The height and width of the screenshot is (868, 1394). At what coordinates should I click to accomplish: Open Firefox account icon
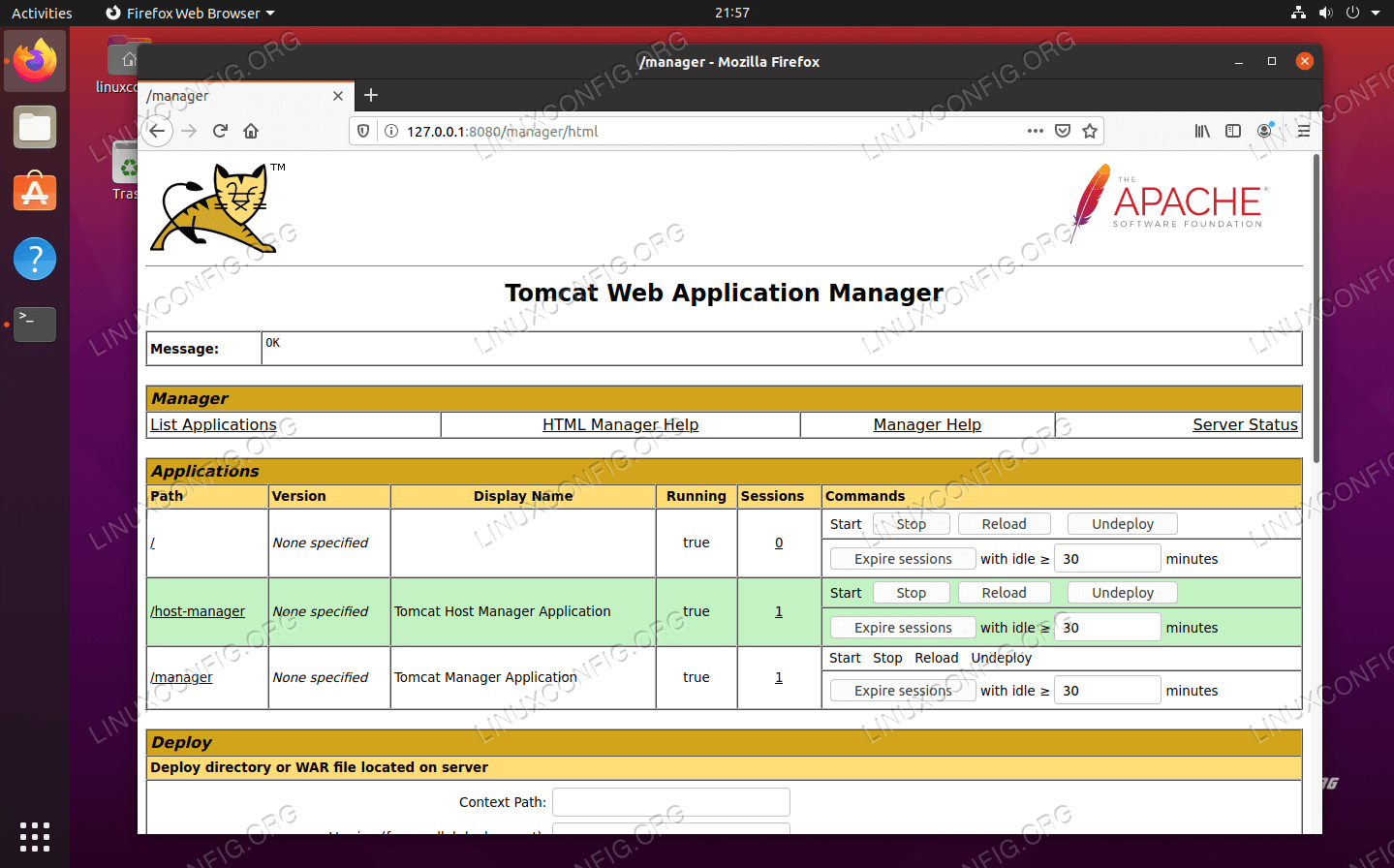point(1265,131)
